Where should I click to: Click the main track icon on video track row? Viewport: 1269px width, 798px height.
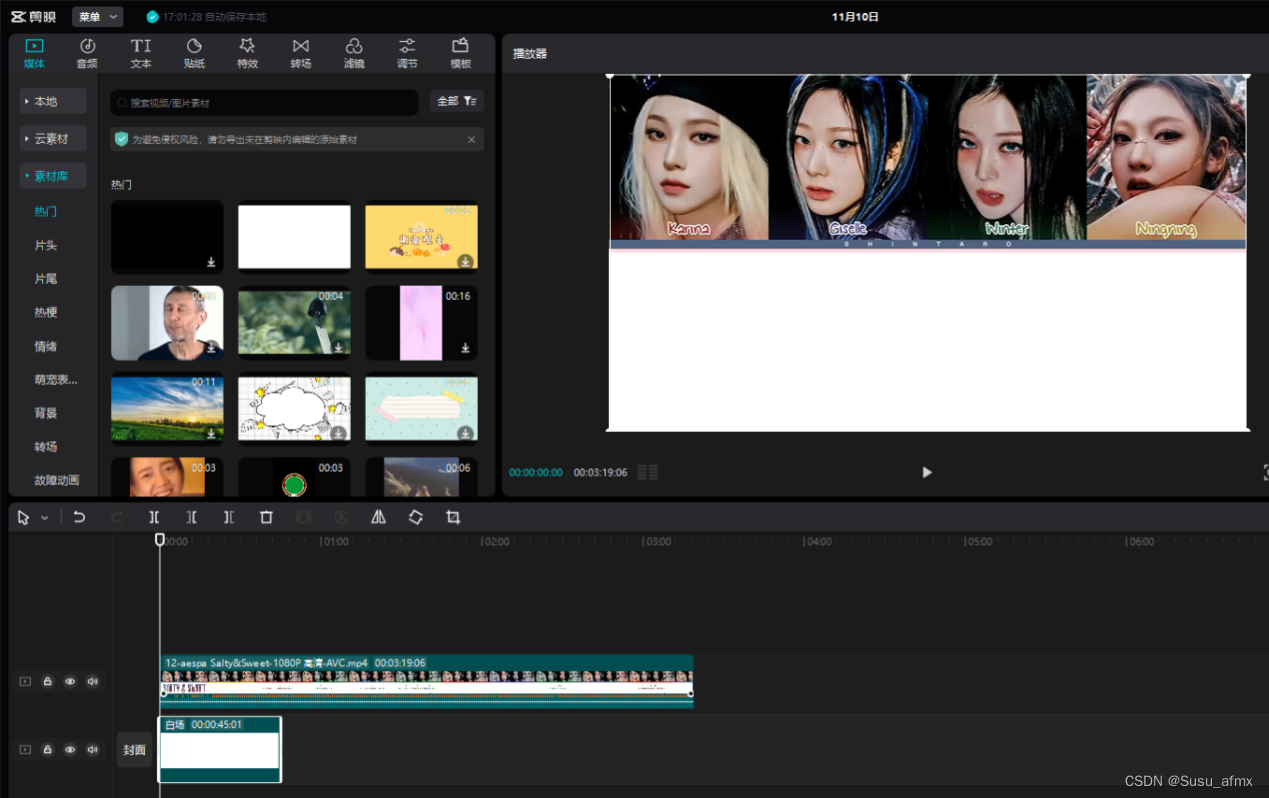click(25, 681)
